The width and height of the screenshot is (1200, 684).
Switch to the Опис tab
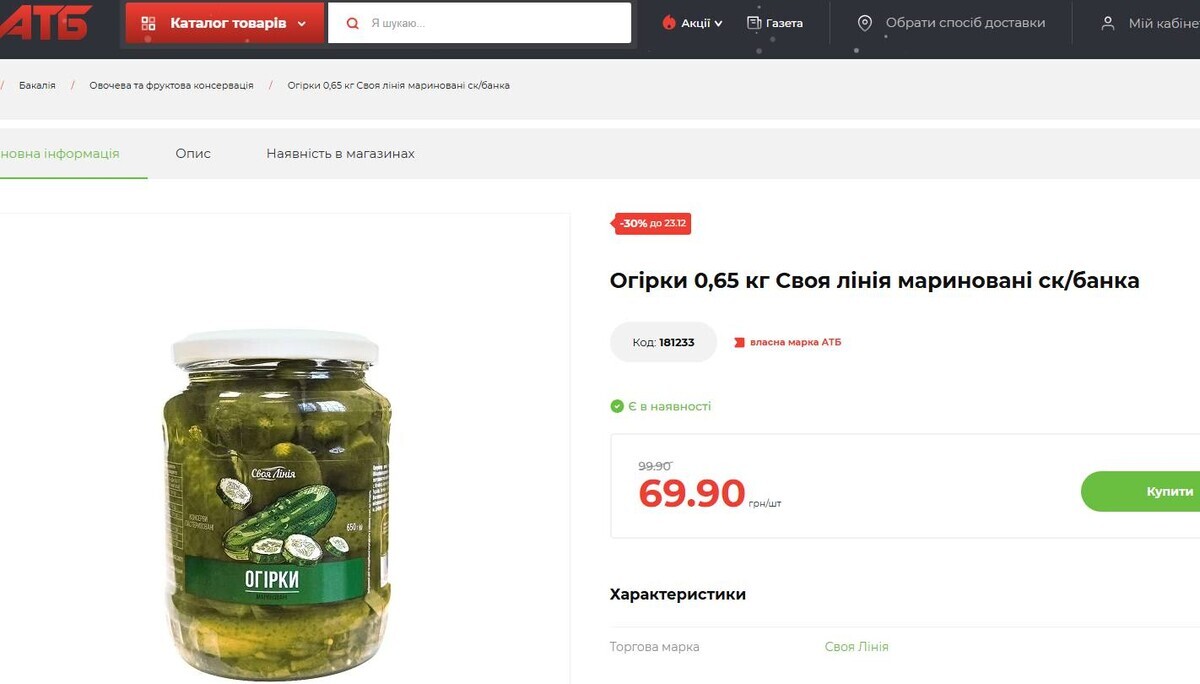click(x=193, y=153)
